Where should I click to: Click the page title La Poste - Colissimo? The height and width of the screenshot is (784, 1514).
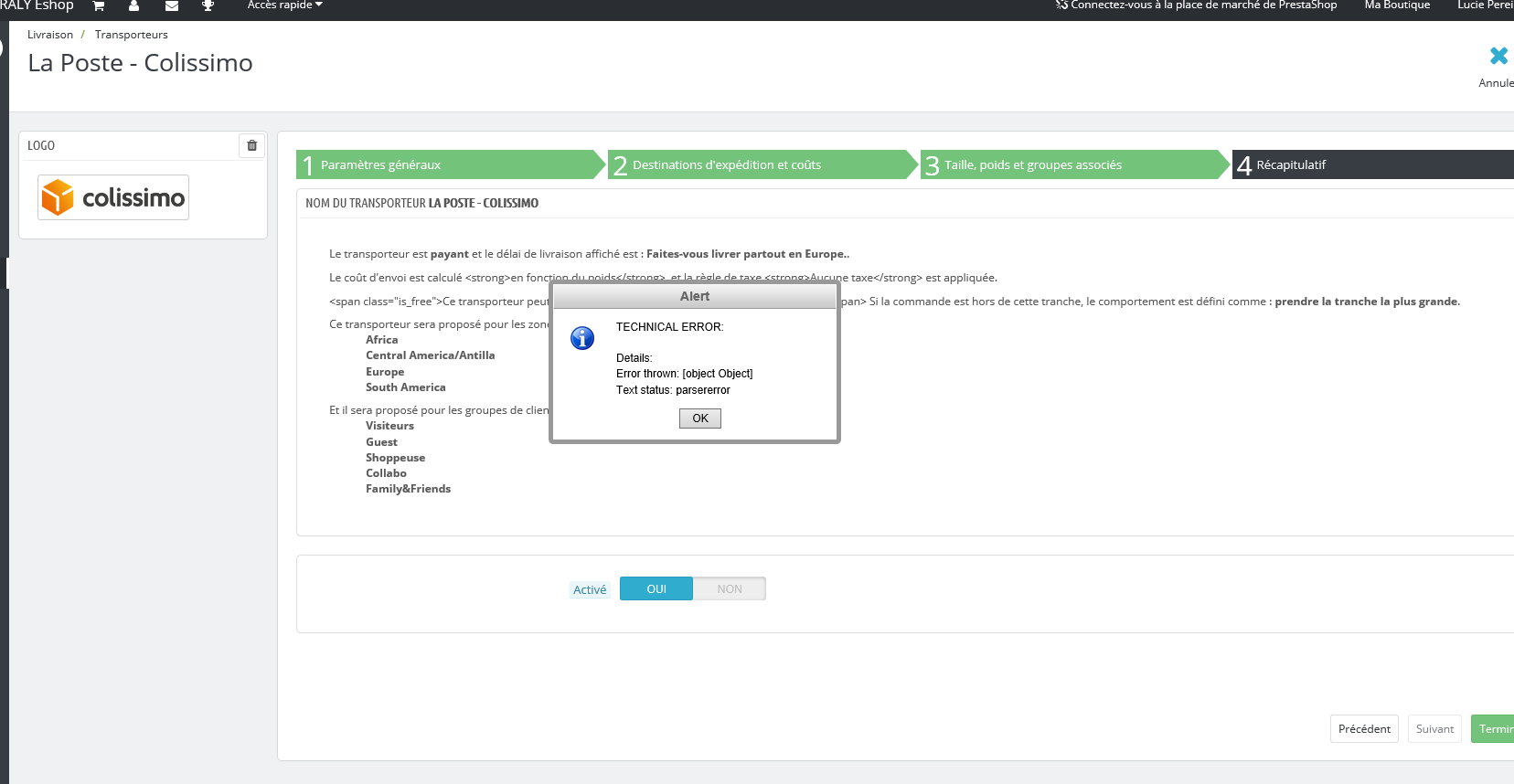tap(140, 63)
